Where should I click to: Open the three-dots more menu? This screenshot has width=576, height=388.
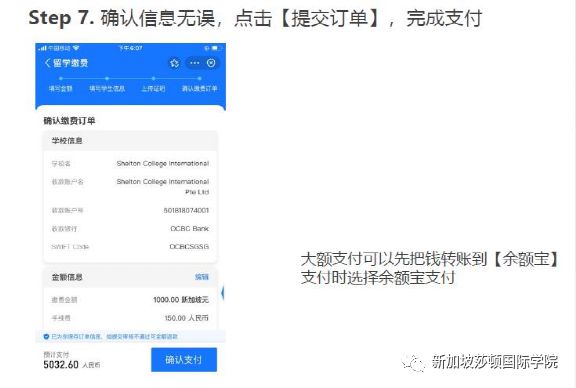coord(194,63)
